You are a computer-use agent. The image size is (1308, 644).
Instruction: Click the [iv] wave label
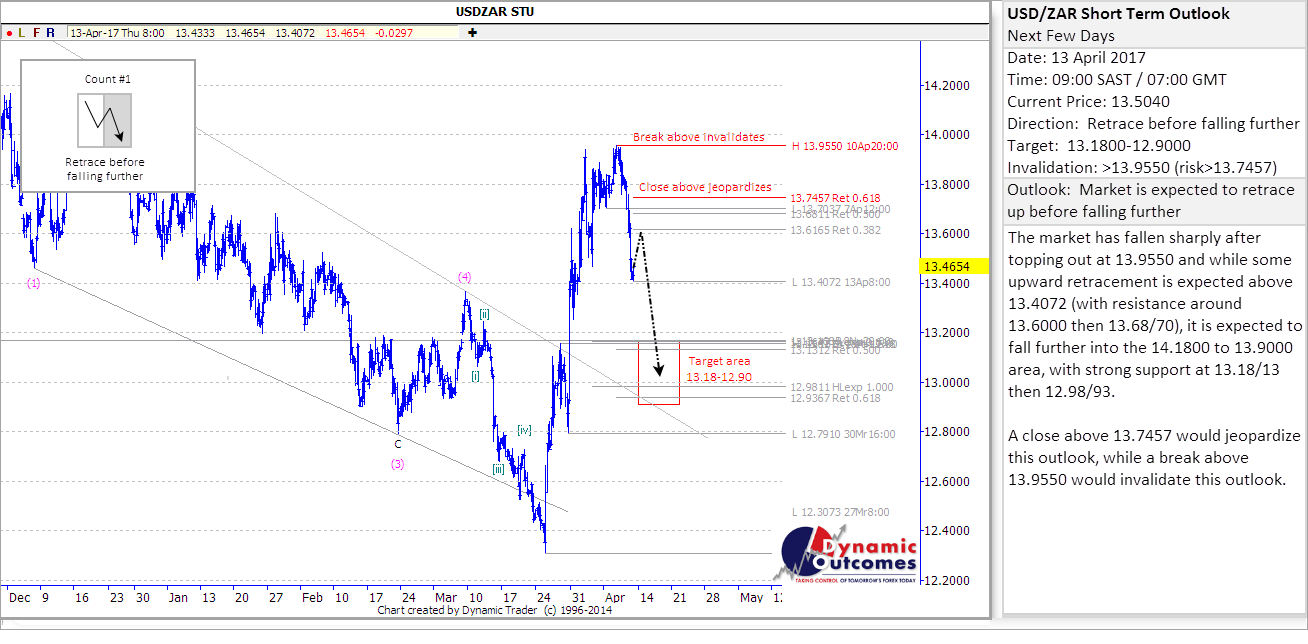coord(524,431)
